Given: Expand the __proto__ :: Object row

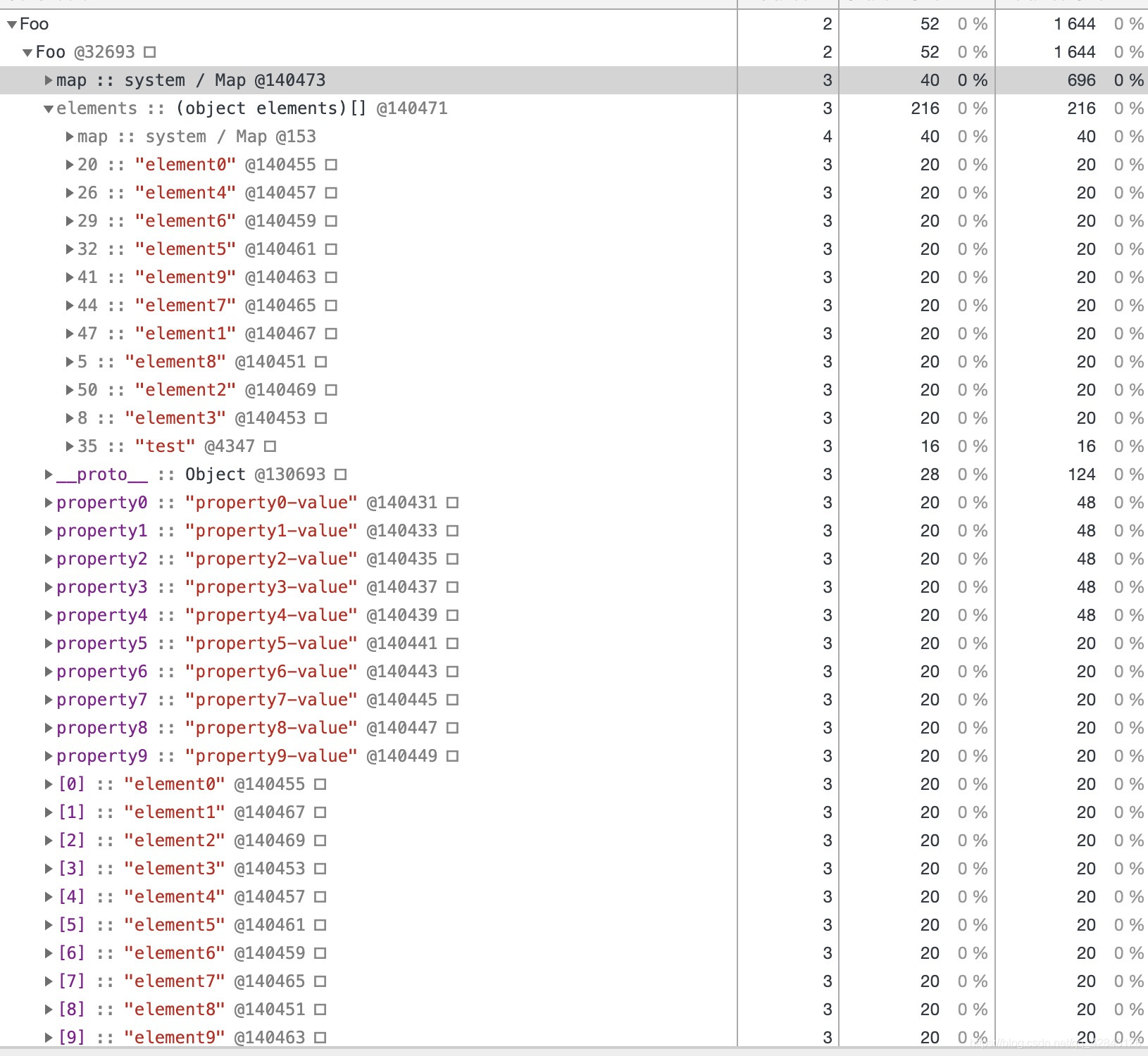Looking at the screenshot, I should pos(49,474).
